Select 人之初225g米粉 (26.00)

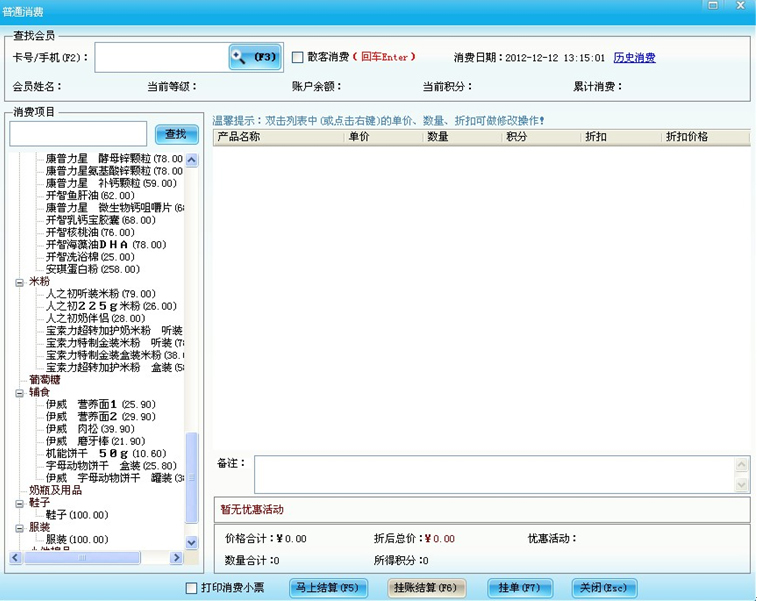(x=111, y=306)
